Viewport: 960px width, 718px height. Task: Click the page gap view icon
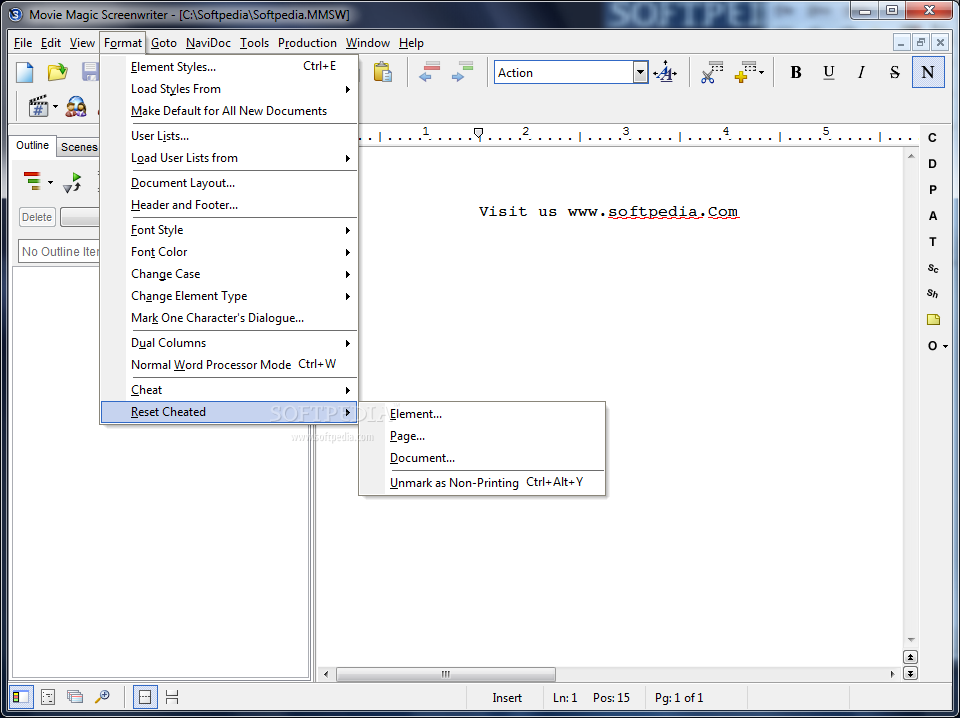click(x=172, y=697)
